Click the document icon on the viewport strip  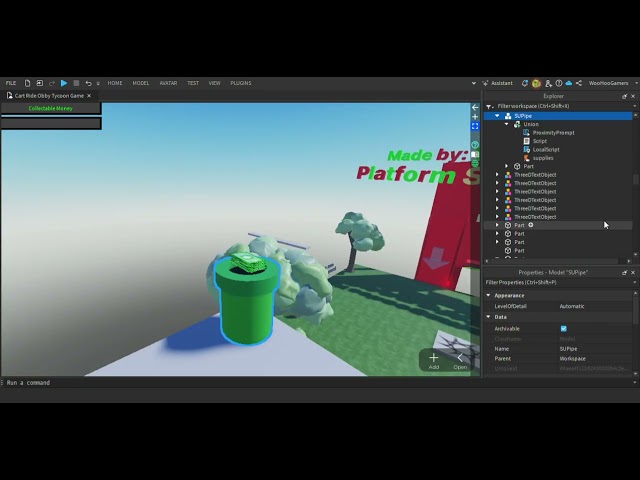click(475, 154)
